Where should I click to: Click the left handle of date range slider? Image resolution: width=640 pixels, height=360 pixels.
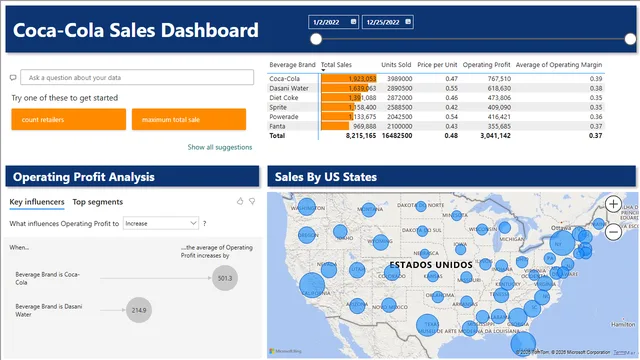[x=316, y=39]
